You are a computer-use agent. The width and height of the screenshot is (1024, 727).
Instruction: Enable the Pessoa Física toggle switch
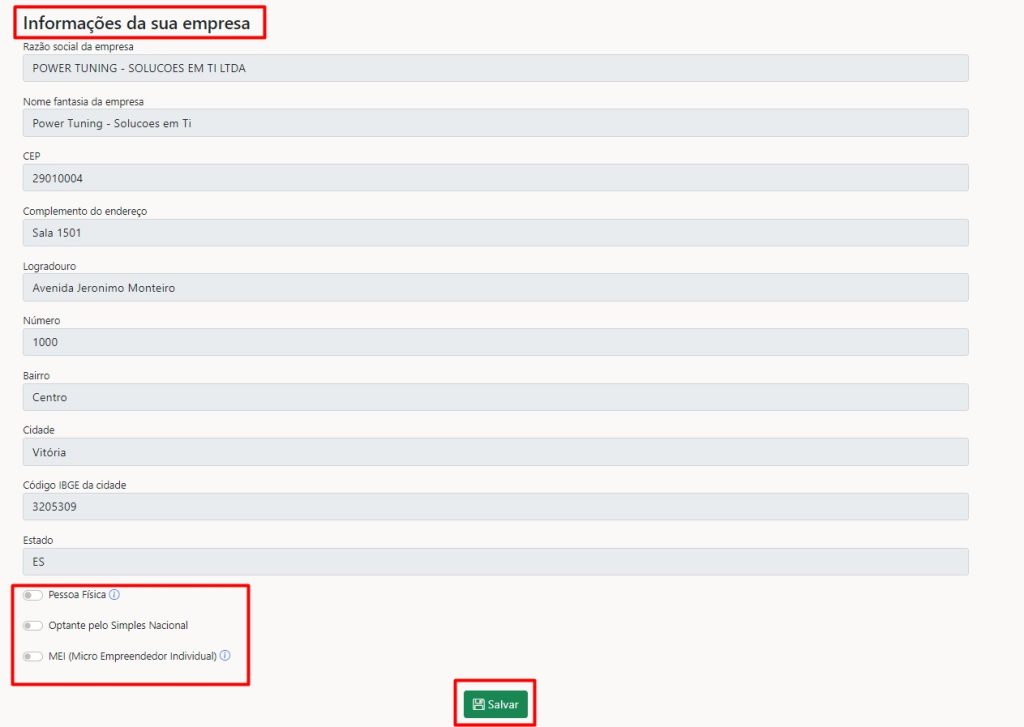33,595
